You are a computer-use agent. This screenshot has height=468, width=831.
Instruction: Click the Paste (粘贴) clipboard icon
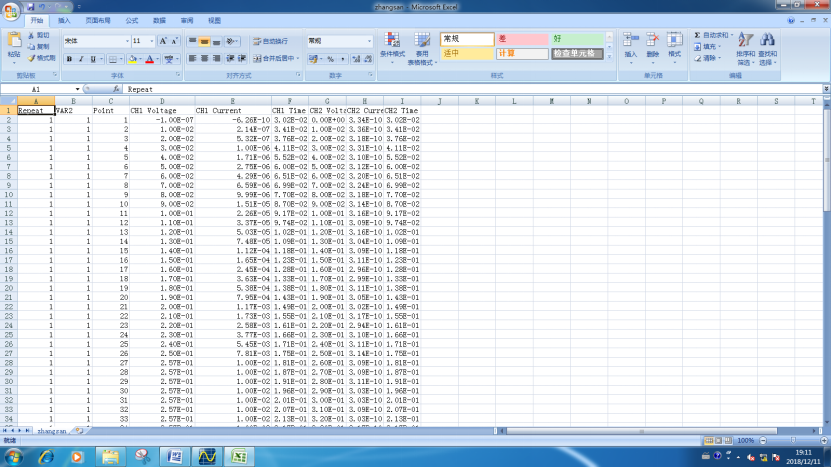[14, 40]
